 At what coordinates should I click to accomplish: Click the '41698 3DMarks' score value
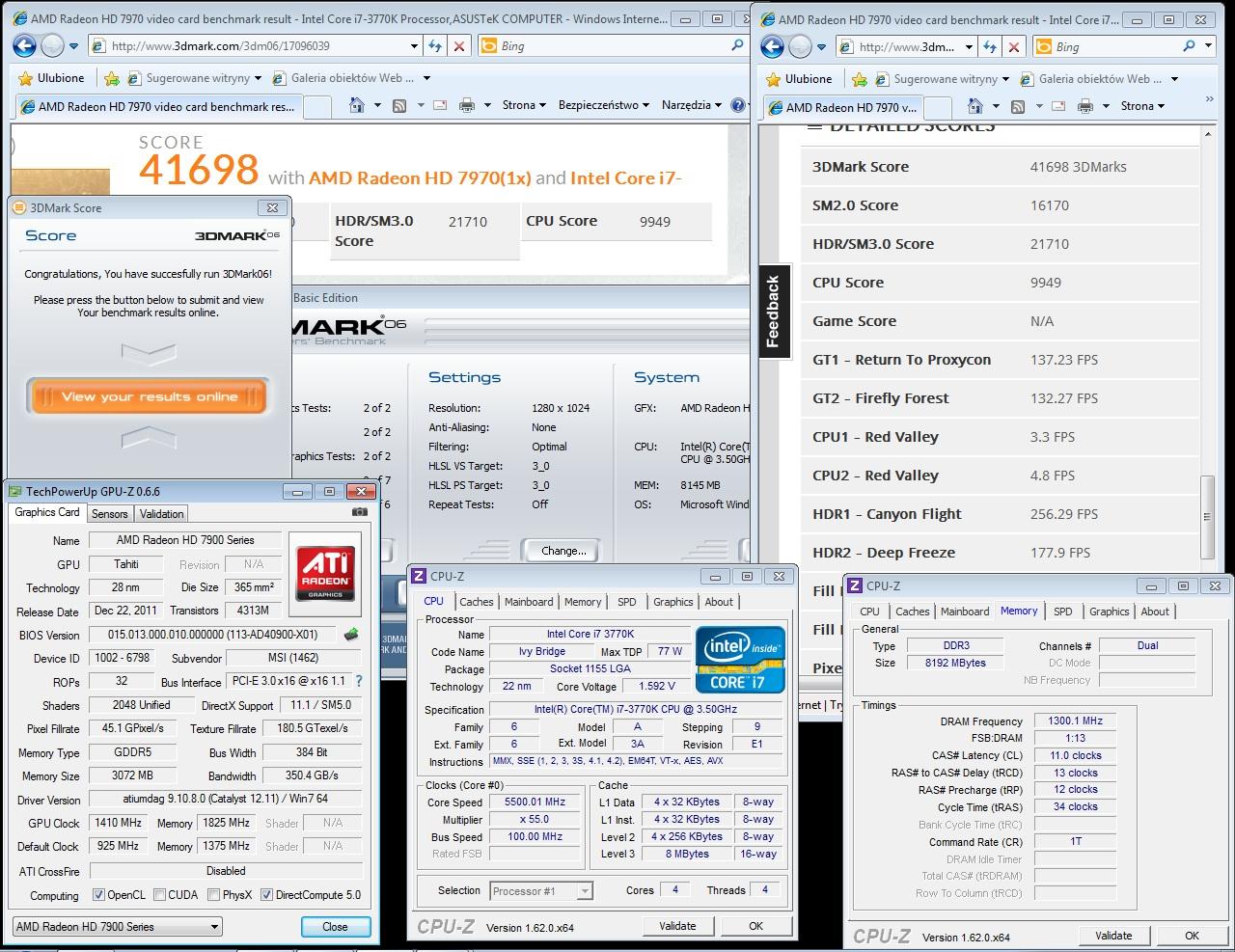point(1078,167)
